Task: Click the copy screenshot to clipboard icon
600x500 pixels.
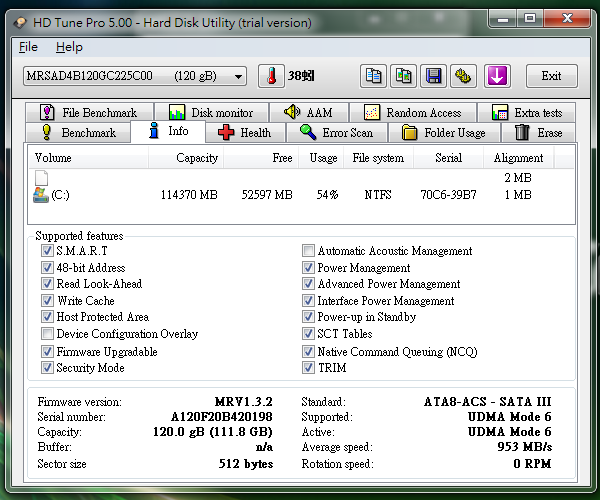Action: [403, 76]
